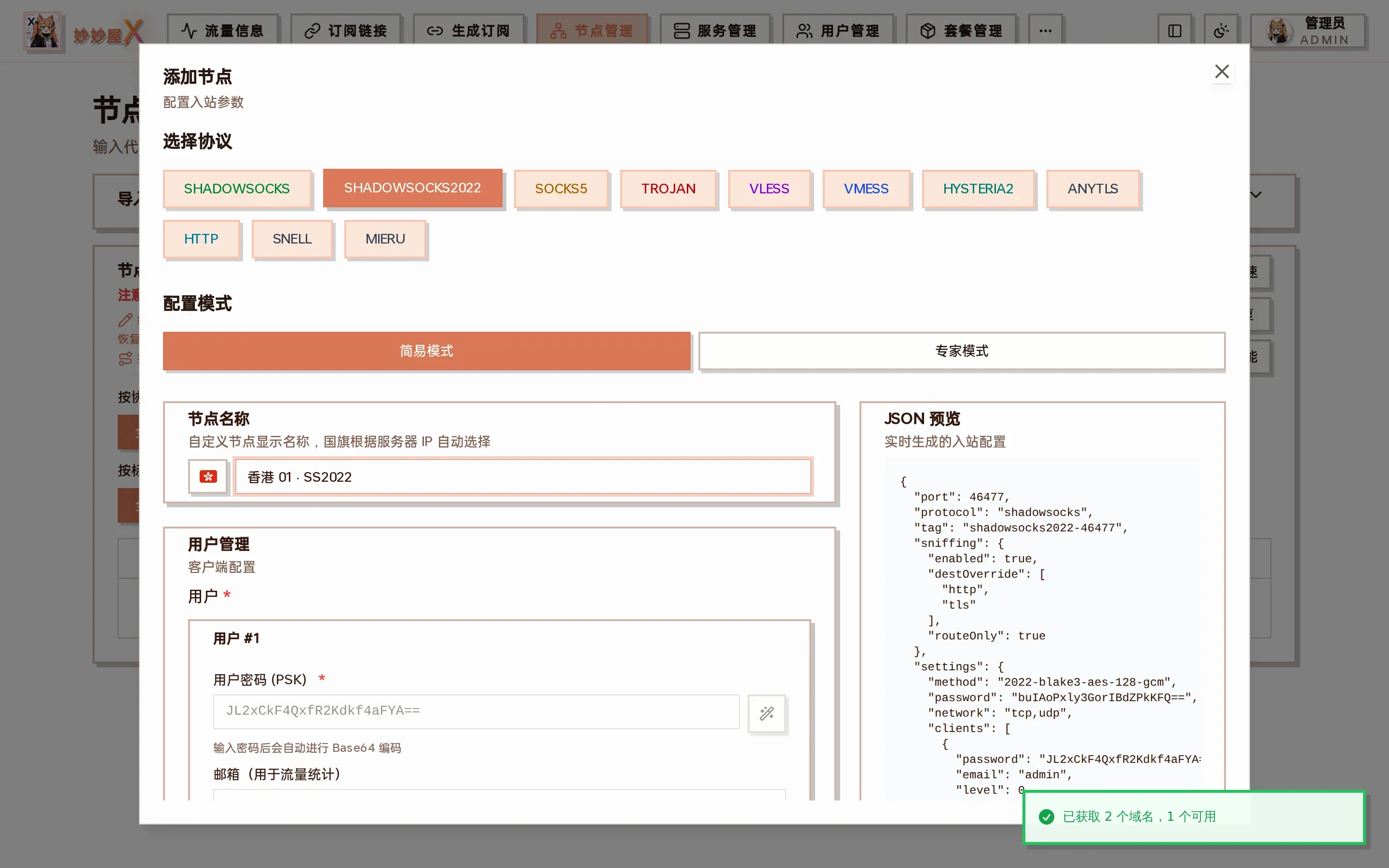Click the Hong Kong flag icon button
This screenshot has width=1389, height=868.
click(208, 476)
